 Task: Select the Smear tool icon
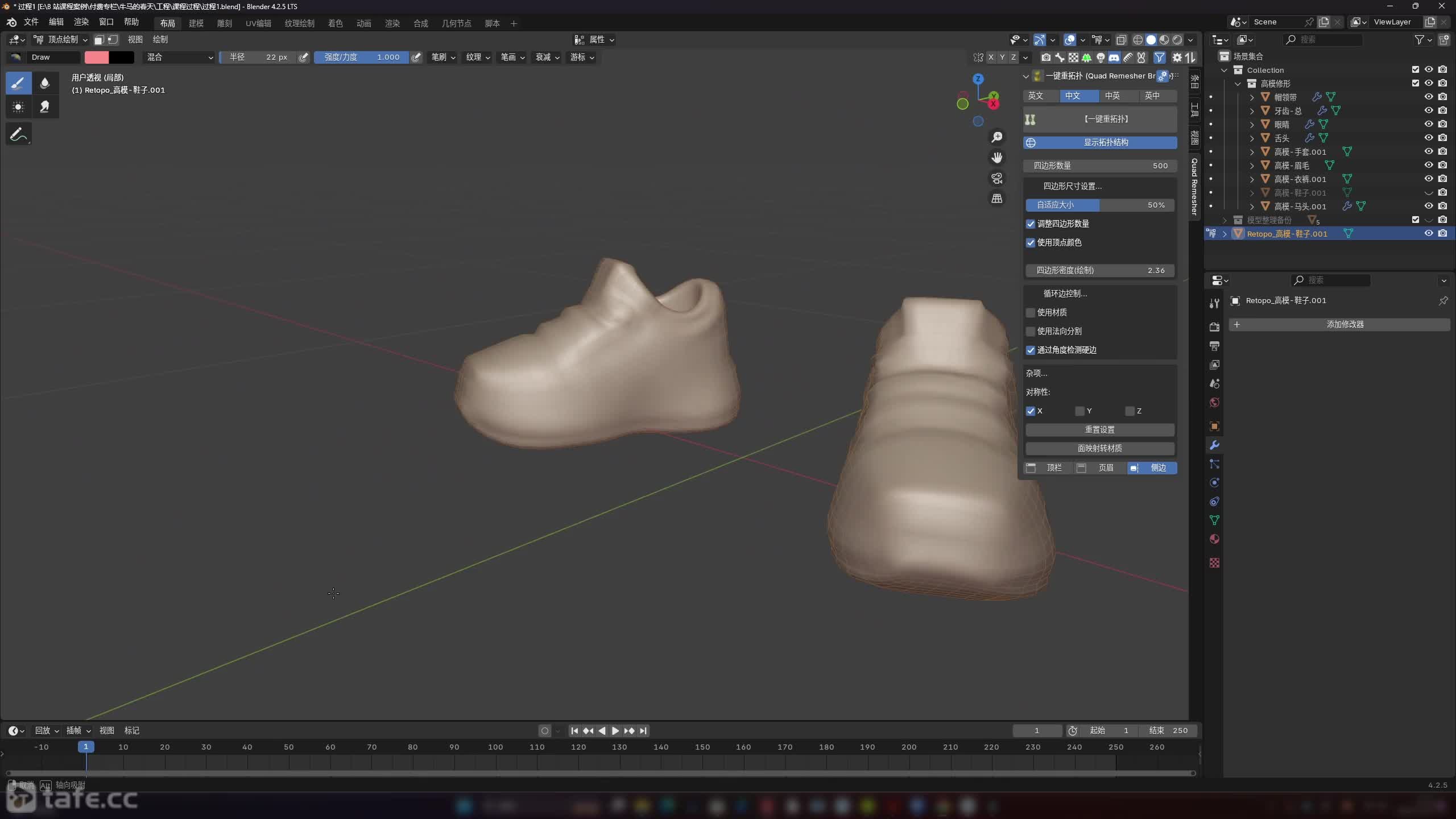tap(45, 107)
